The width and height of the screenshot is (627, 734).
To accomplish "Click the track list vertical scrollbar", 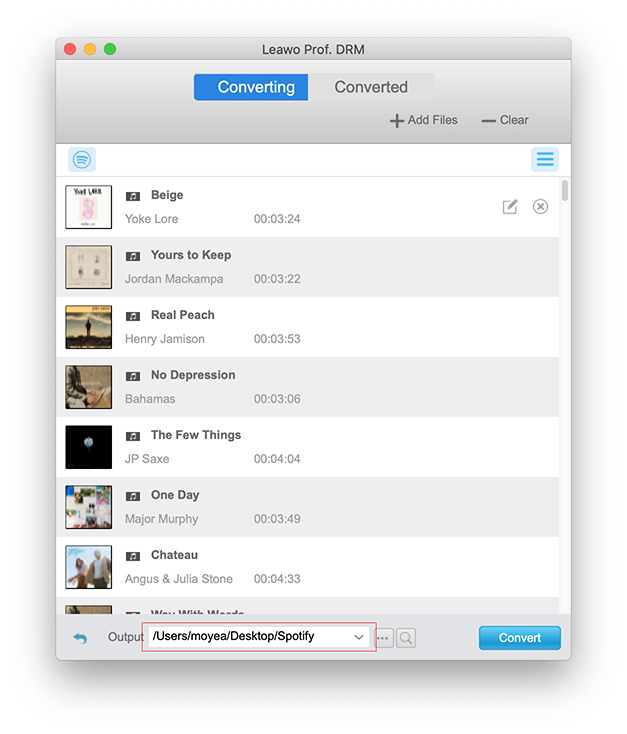I will (x=565, y=191).
